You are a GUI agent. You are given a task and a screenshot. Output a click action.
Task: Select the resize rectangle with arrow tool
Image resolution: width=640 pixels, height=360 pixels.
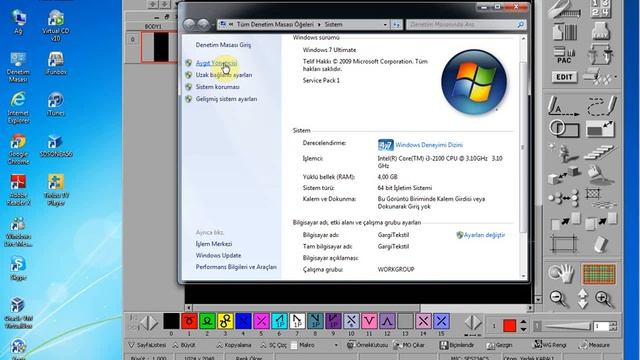(x=600, y=129)
